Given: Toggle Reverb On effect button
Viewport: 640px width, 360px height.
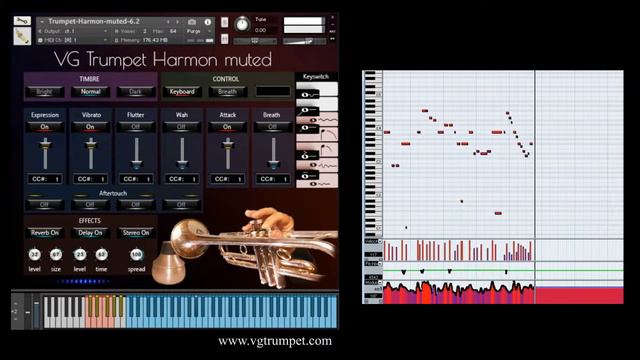Looking at the screenshot, I should 44,233.
